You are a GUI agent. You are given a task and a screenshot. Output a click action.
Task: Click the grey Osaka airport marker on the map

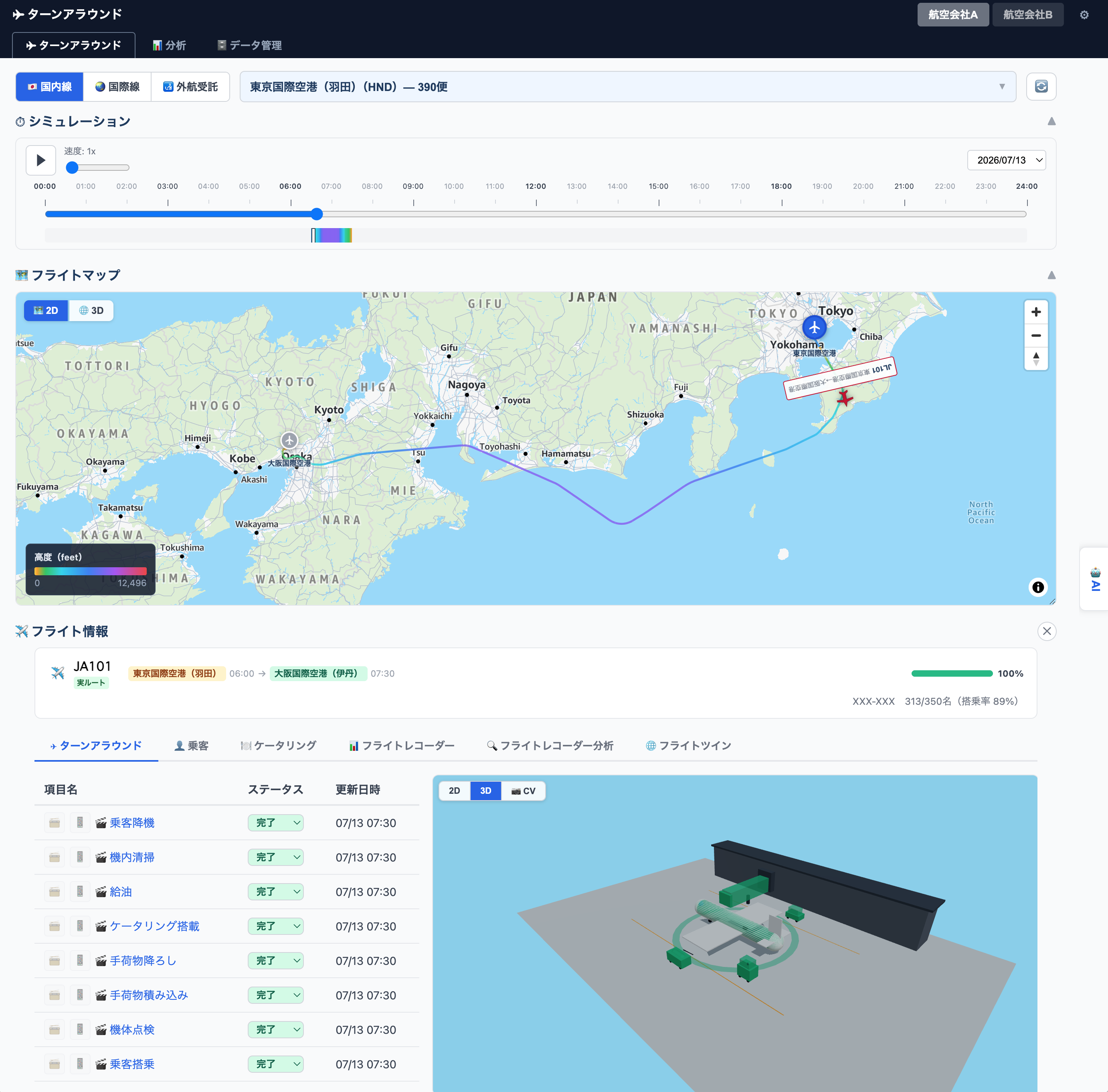[x=289, y=441]
